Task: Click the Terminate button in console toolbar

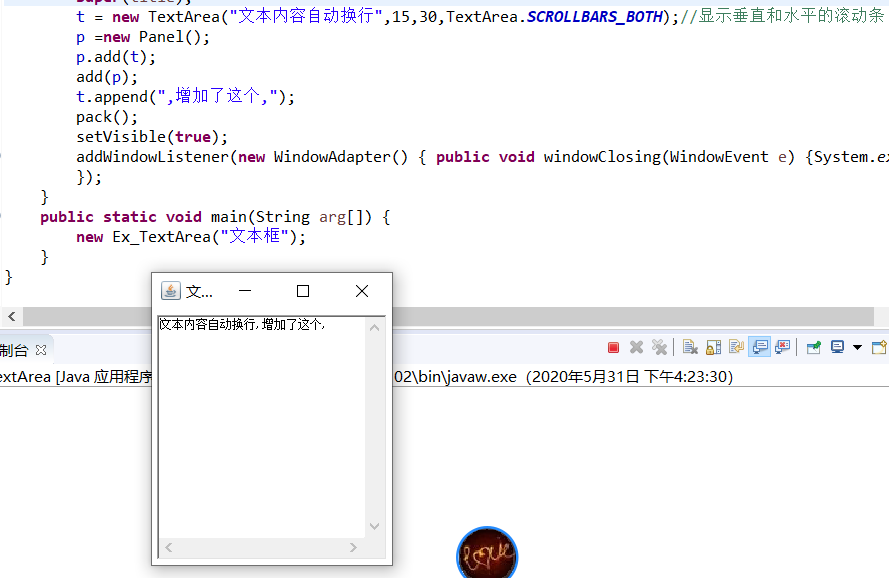Action: (613, 347)
